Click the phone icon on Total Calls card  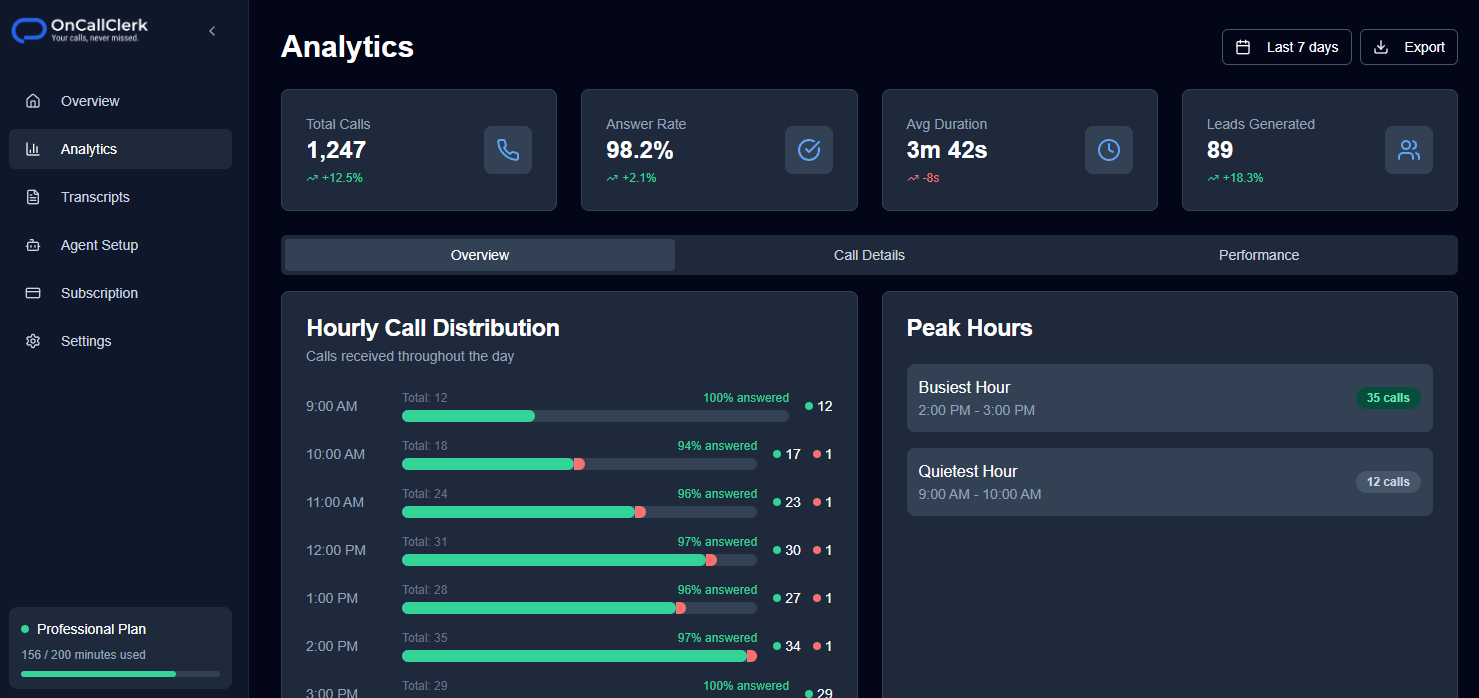click(508, 150)
